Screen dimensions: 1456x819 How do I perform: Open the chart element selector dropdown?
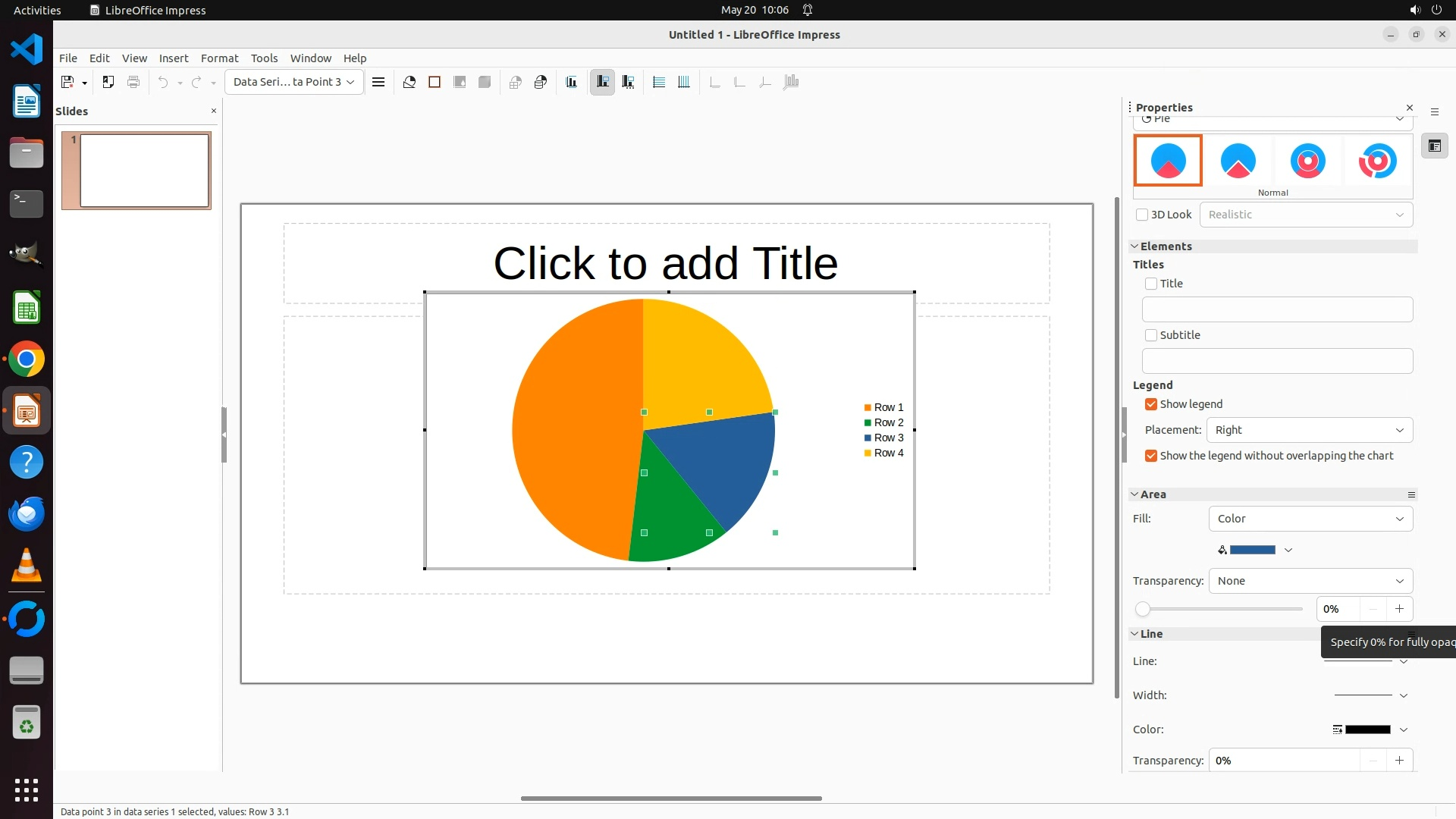293,82
